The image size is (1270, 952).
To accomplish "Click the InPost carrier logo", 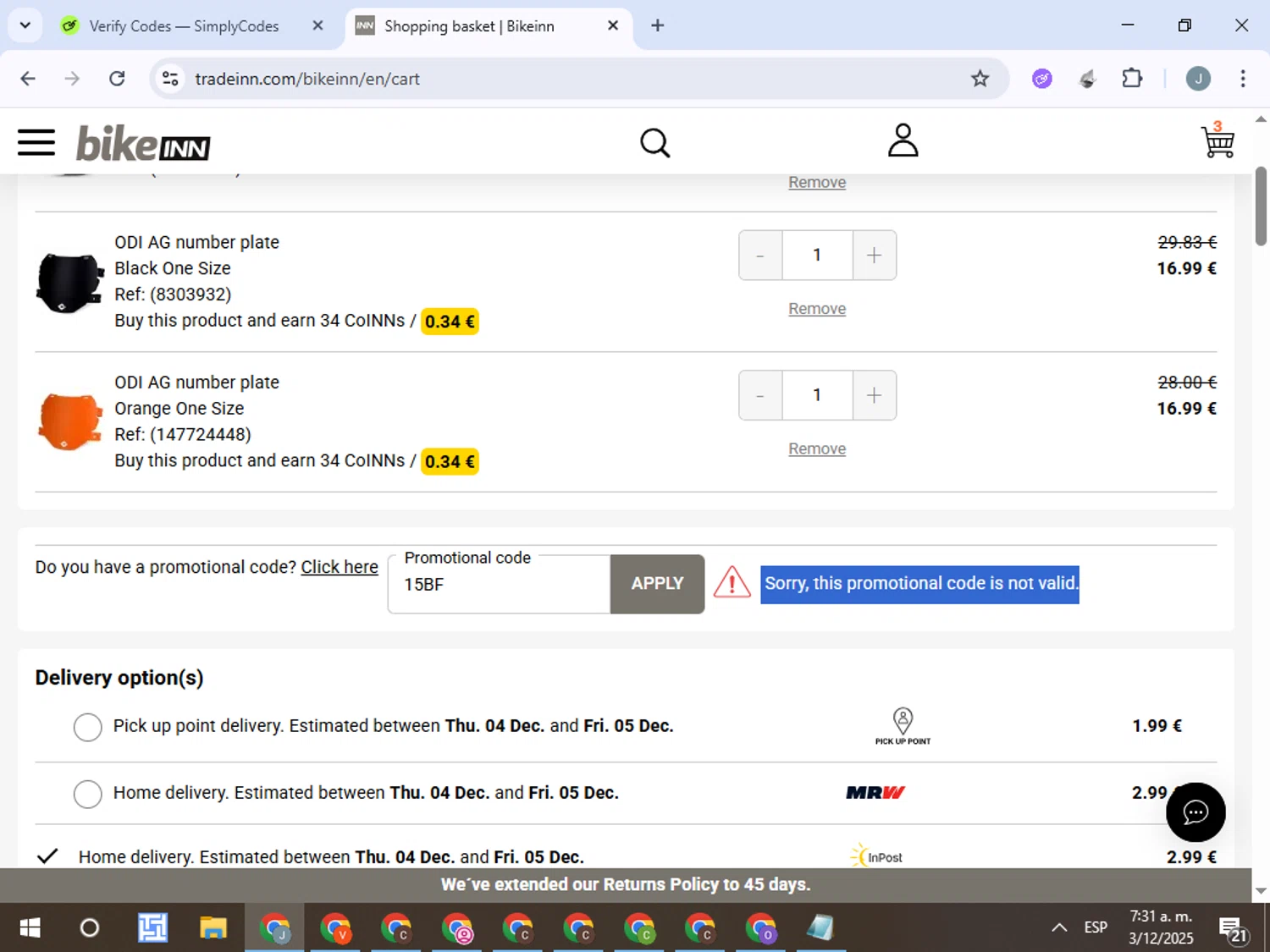I will pos(876,856).
